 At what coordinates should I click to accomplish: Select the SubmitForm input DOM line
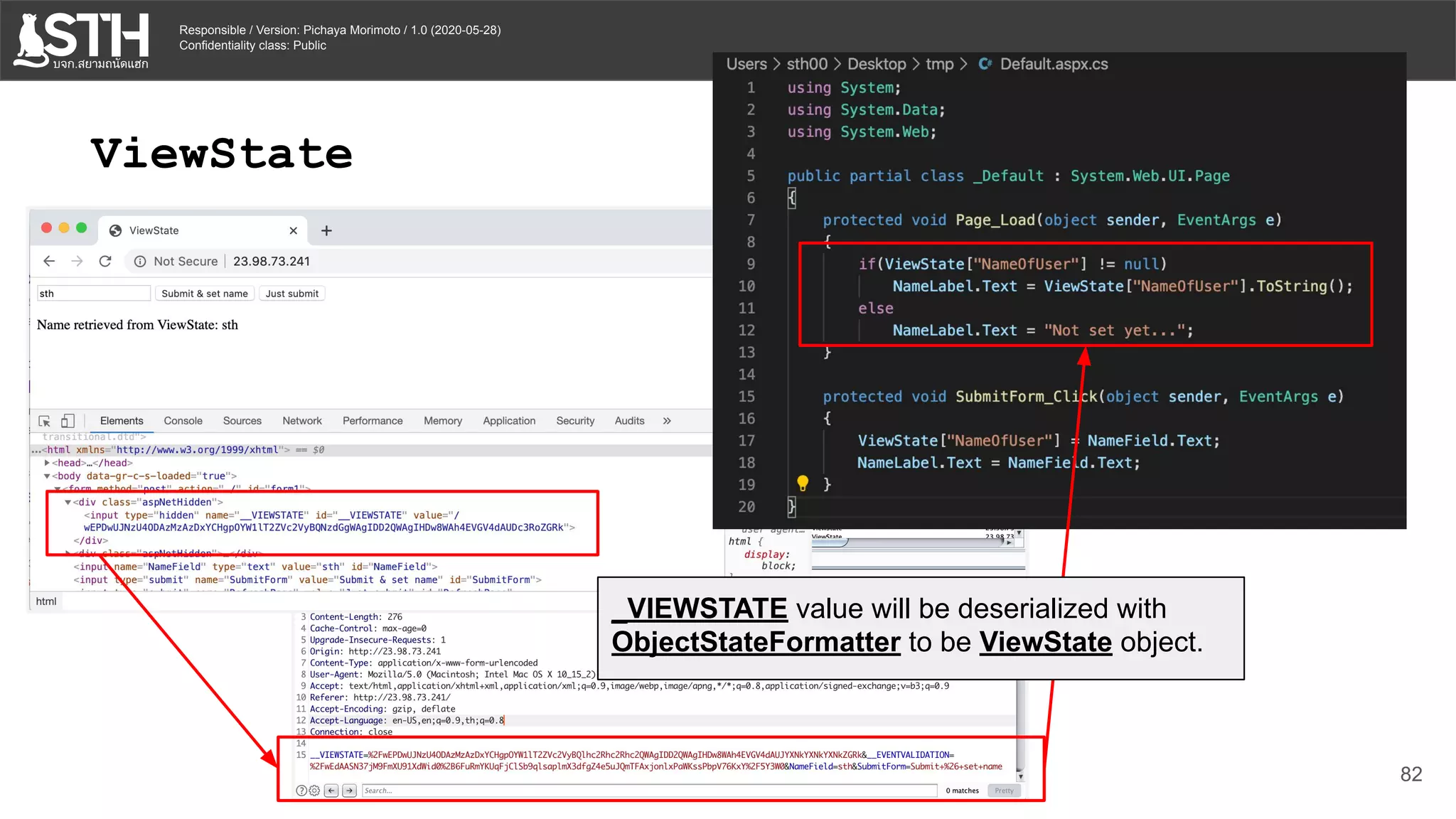click(307, 579)
